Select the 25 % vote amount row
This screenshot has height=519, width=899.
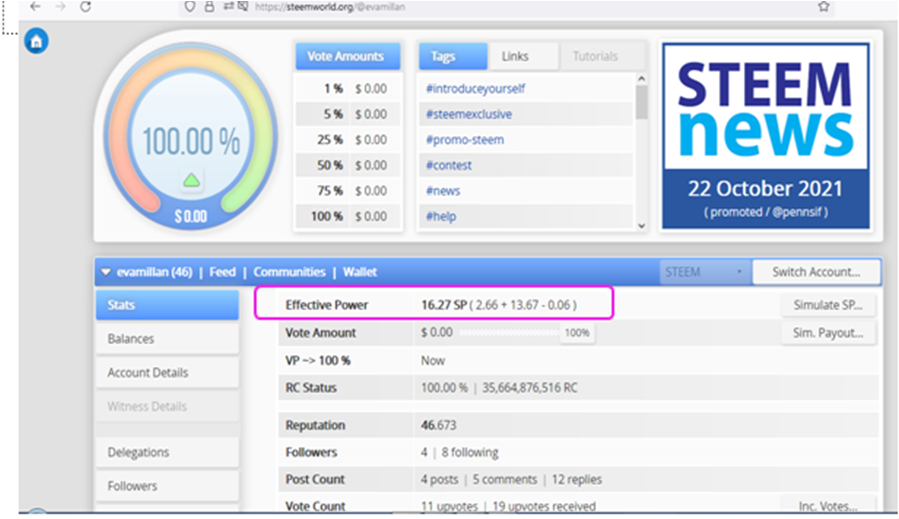click(x=348, y=140)
